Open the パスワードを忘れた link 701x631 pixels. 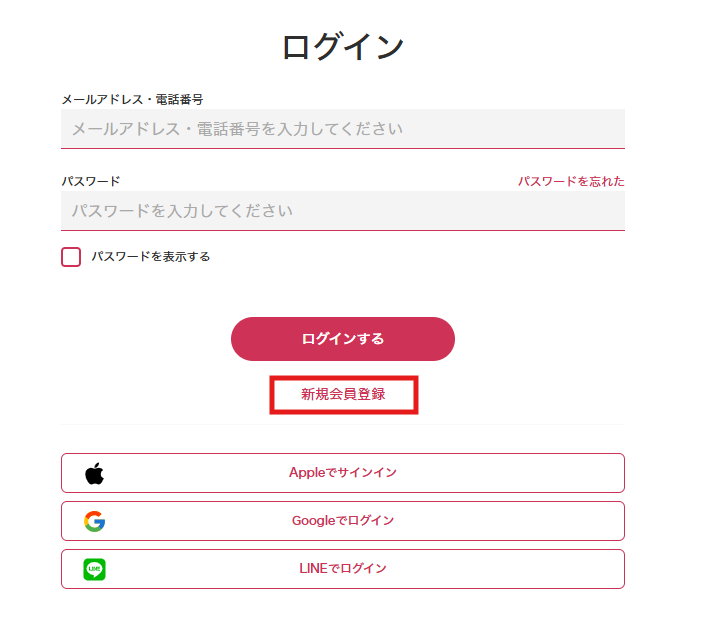(570, 181)
